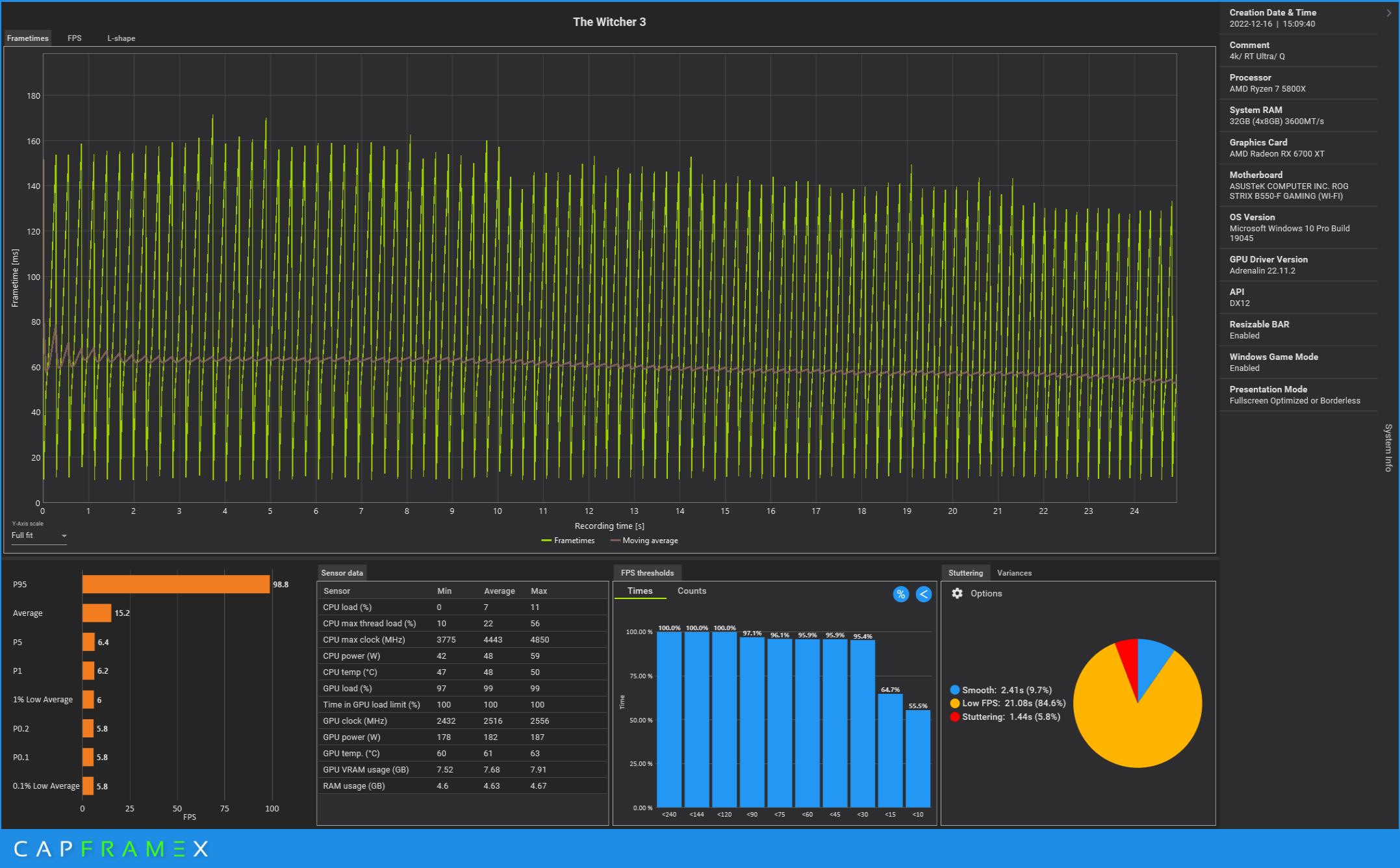
Task: Toggle the Sensor data panel header
Action: coord(344,572)
